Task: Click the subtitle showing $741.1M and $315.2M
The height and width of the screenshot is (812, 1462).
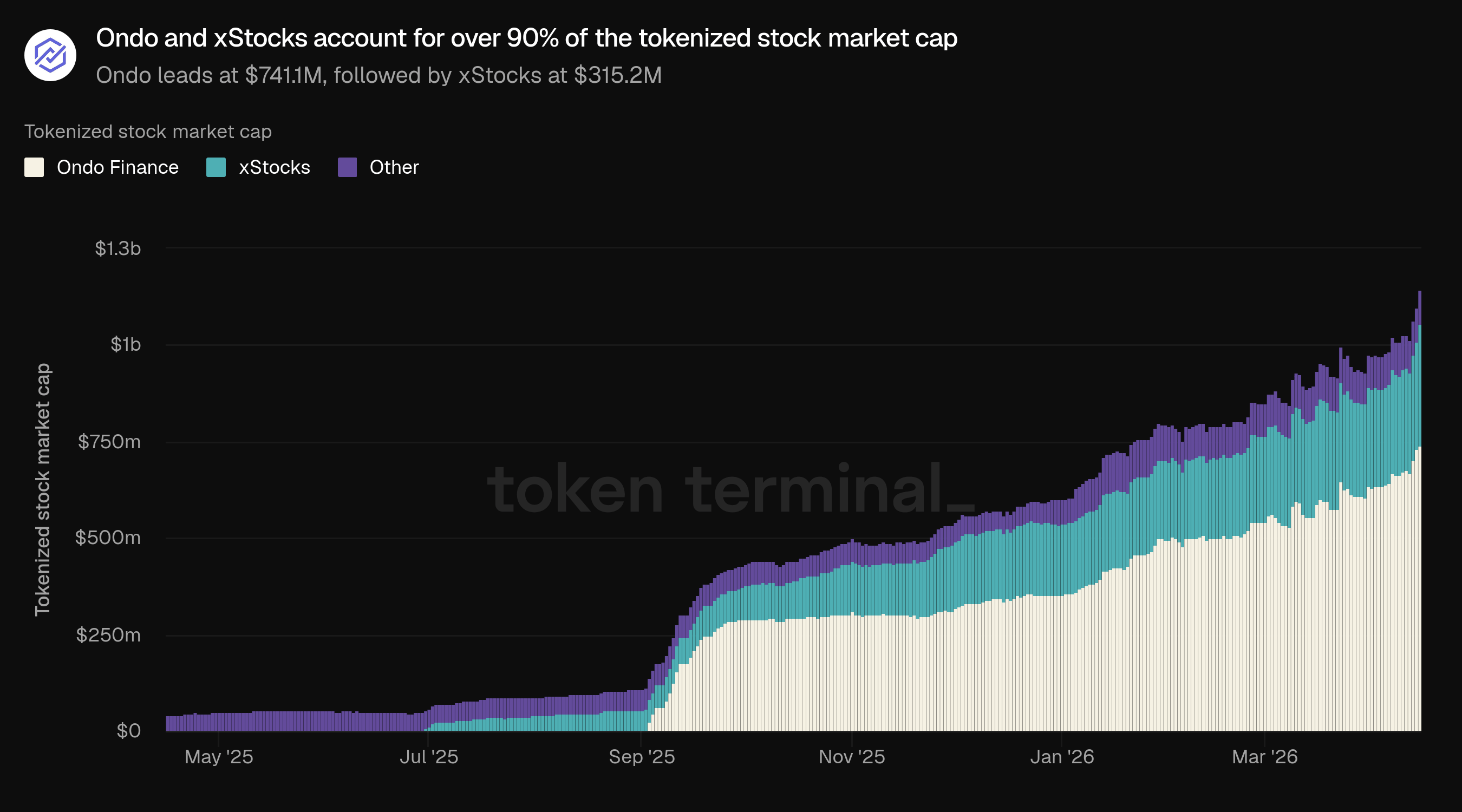Action: coord(378,75)
